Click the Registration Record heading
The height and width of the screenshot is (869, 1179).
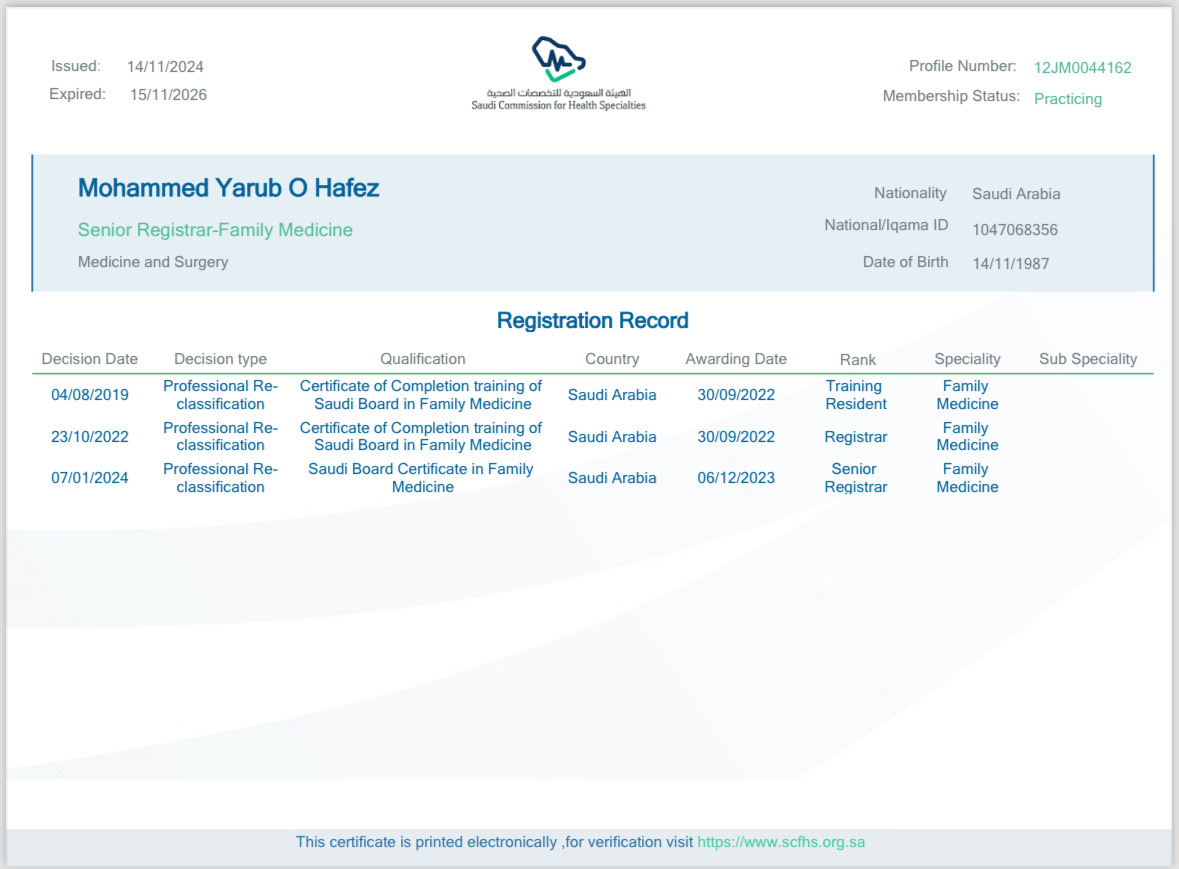592,321
